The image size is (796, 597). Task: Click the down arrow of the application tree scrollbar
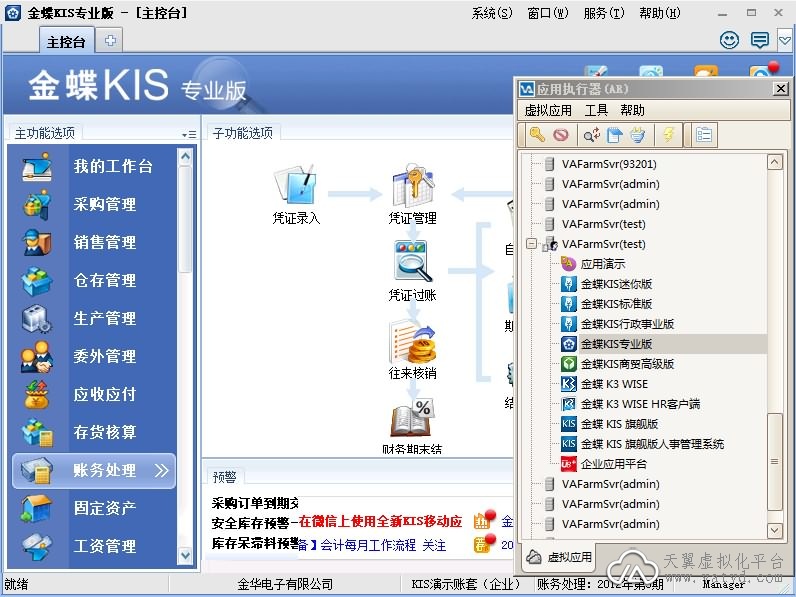click(774, 530)
